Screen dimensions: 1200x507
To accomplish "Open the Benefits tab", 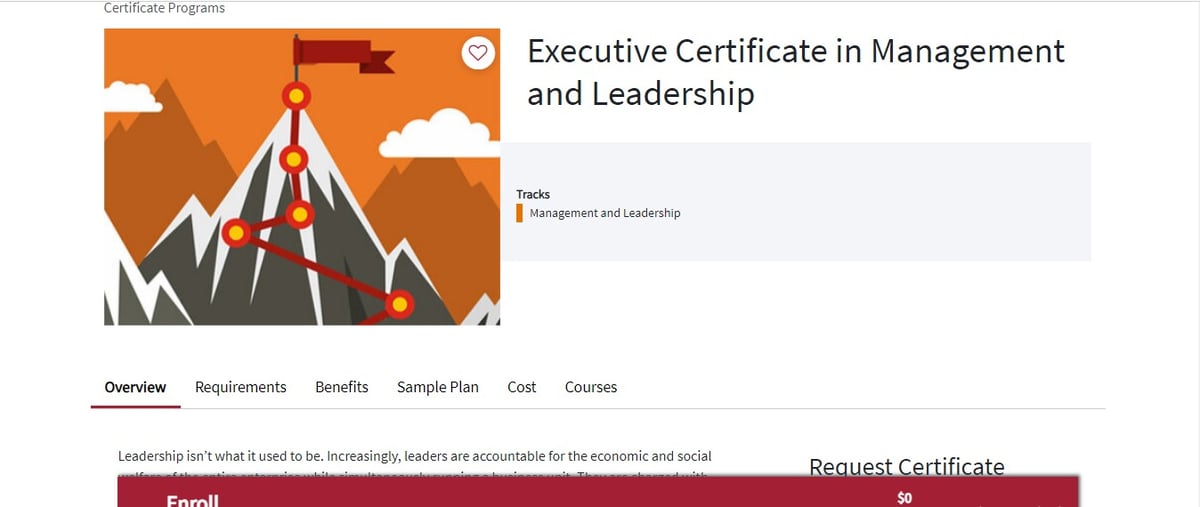I will [342, 387].
